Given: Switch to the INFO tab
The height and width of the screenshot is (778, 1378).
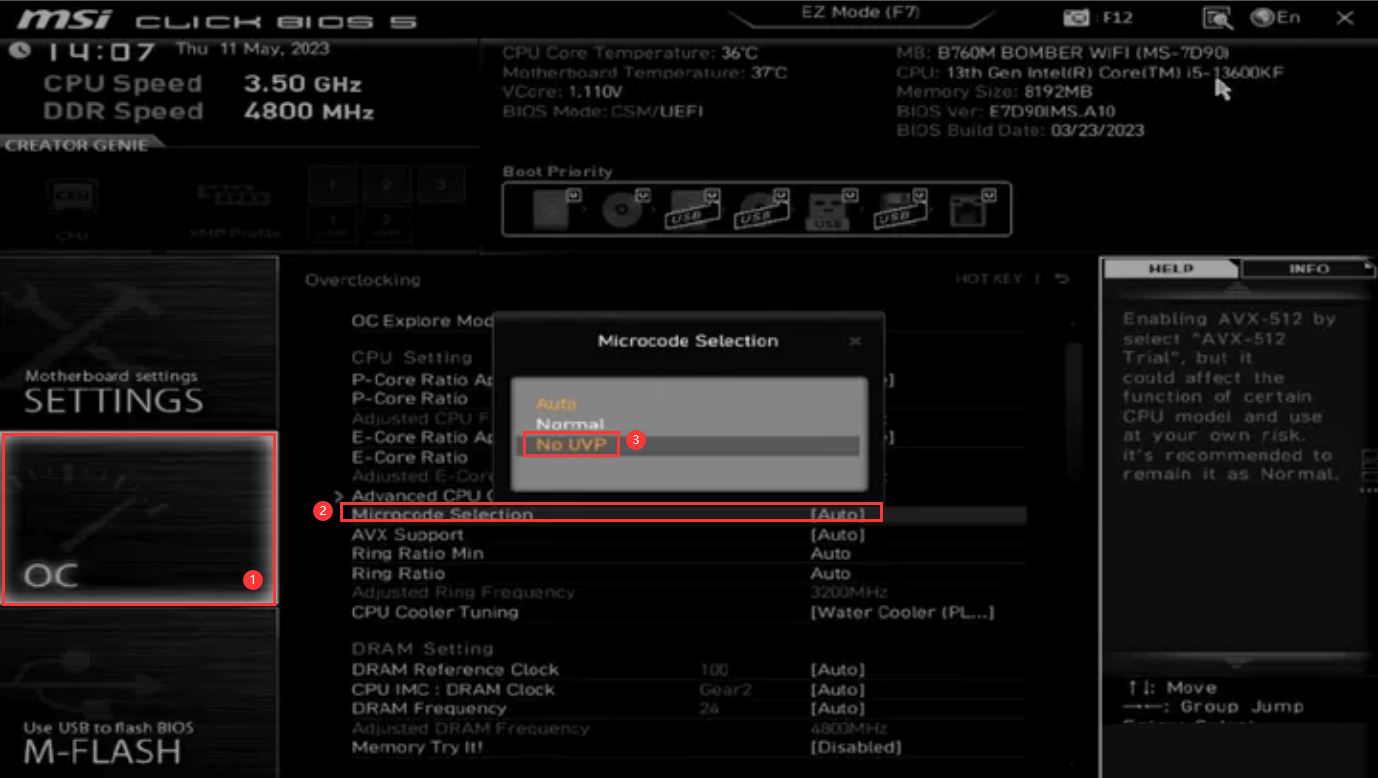Looking at the screenshot, I should [x=1308, y=268].
